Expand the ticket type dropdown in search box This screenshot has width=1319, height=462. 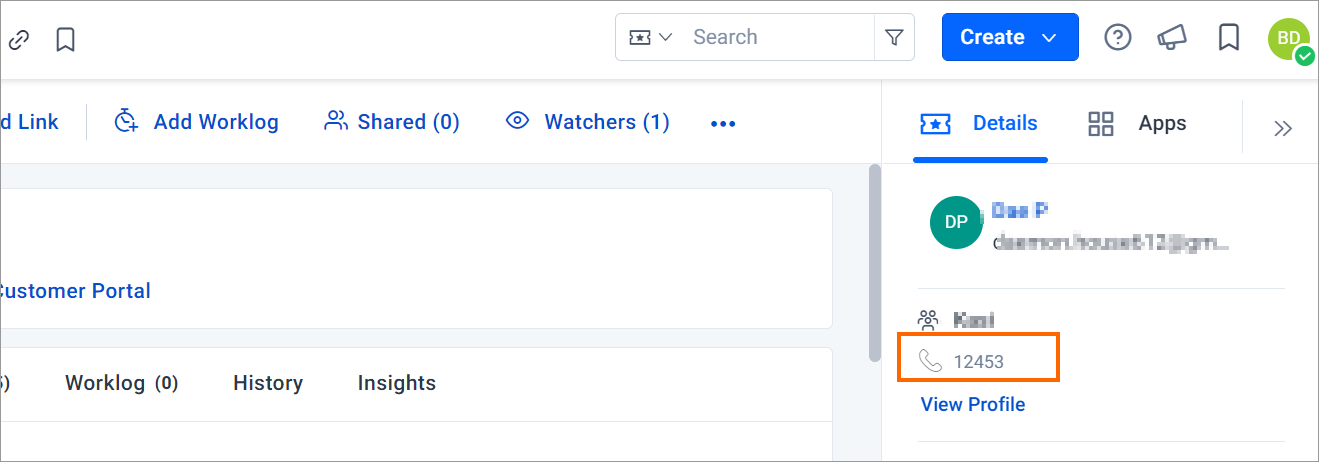point(650,37)
